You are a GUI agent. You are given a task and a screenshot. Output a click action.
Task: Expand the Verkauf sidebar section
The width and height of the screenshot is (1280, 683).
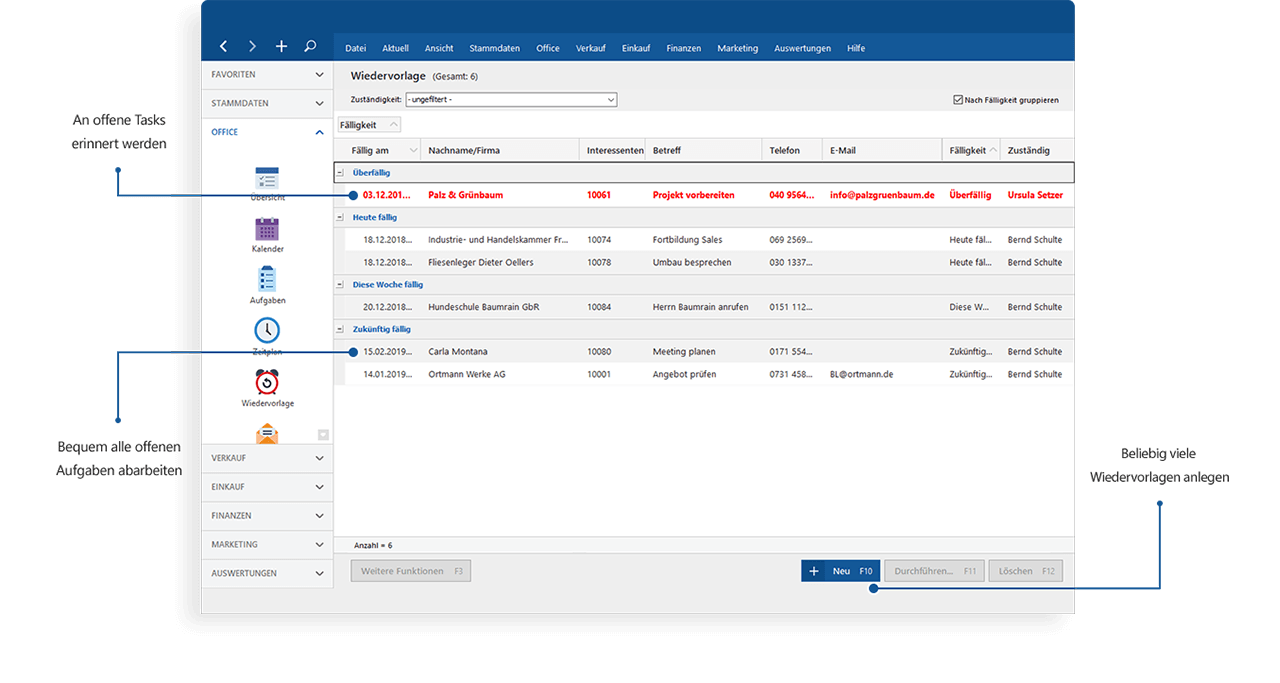click(x=267, y=458)
